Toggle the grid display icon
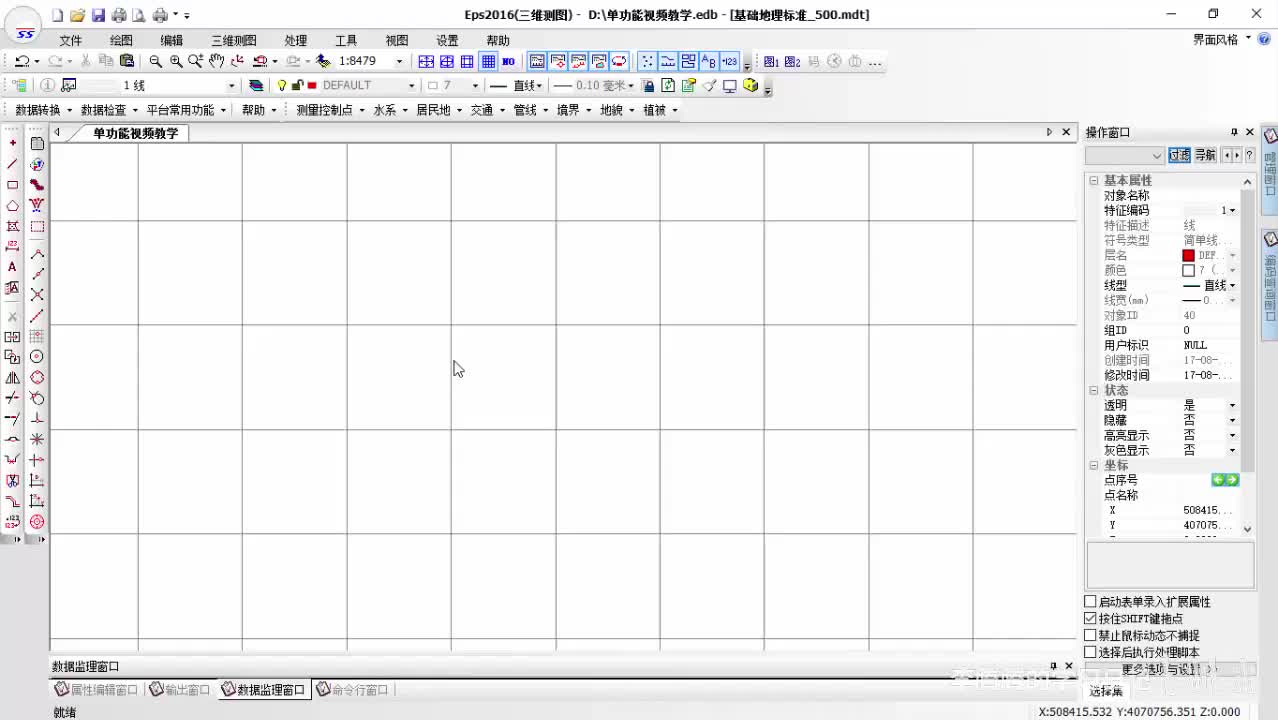 point(488,61)
